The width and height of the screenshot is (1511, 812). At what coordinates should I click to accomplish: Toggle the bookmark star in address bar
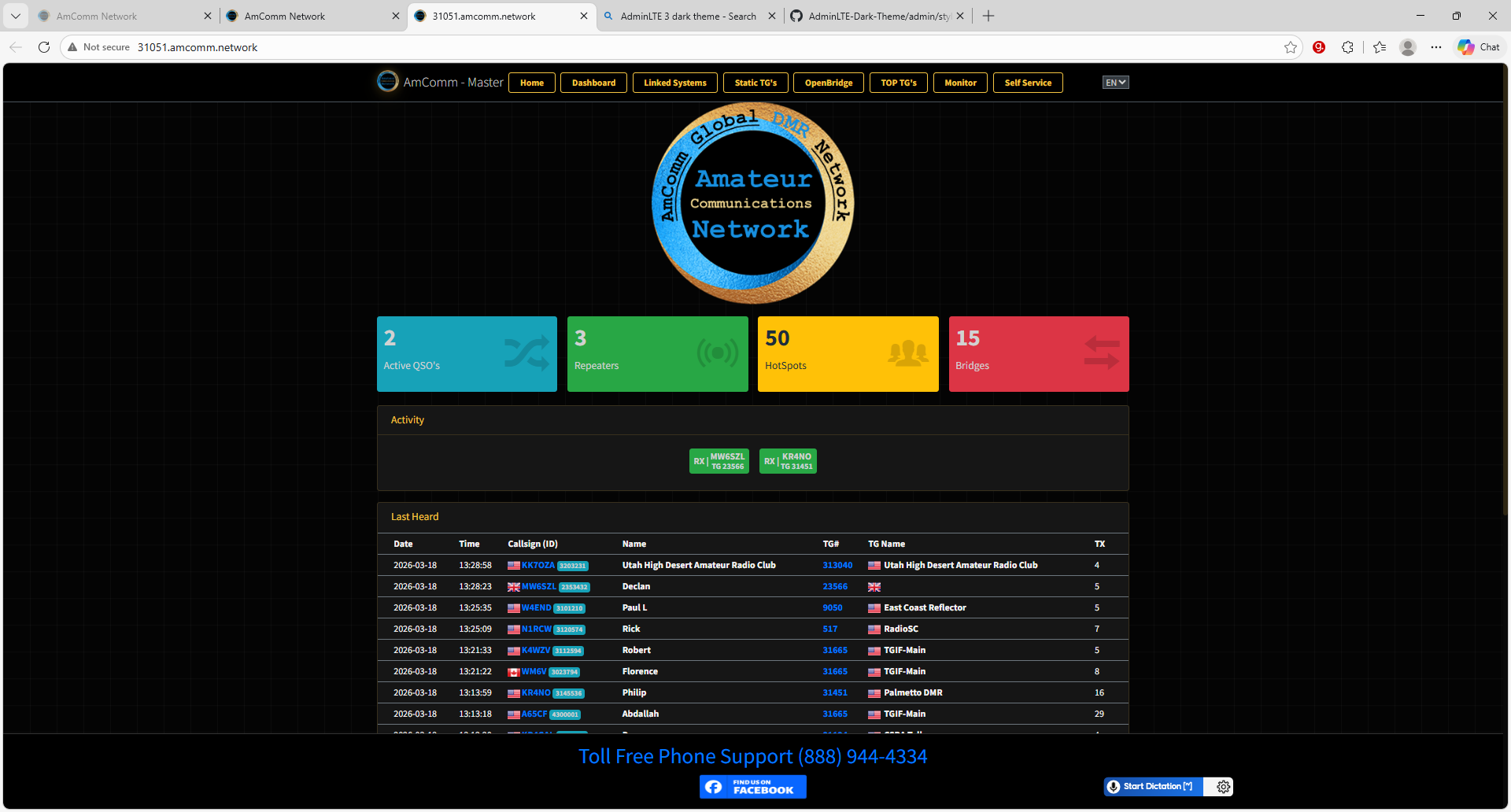pos(1290,47)
